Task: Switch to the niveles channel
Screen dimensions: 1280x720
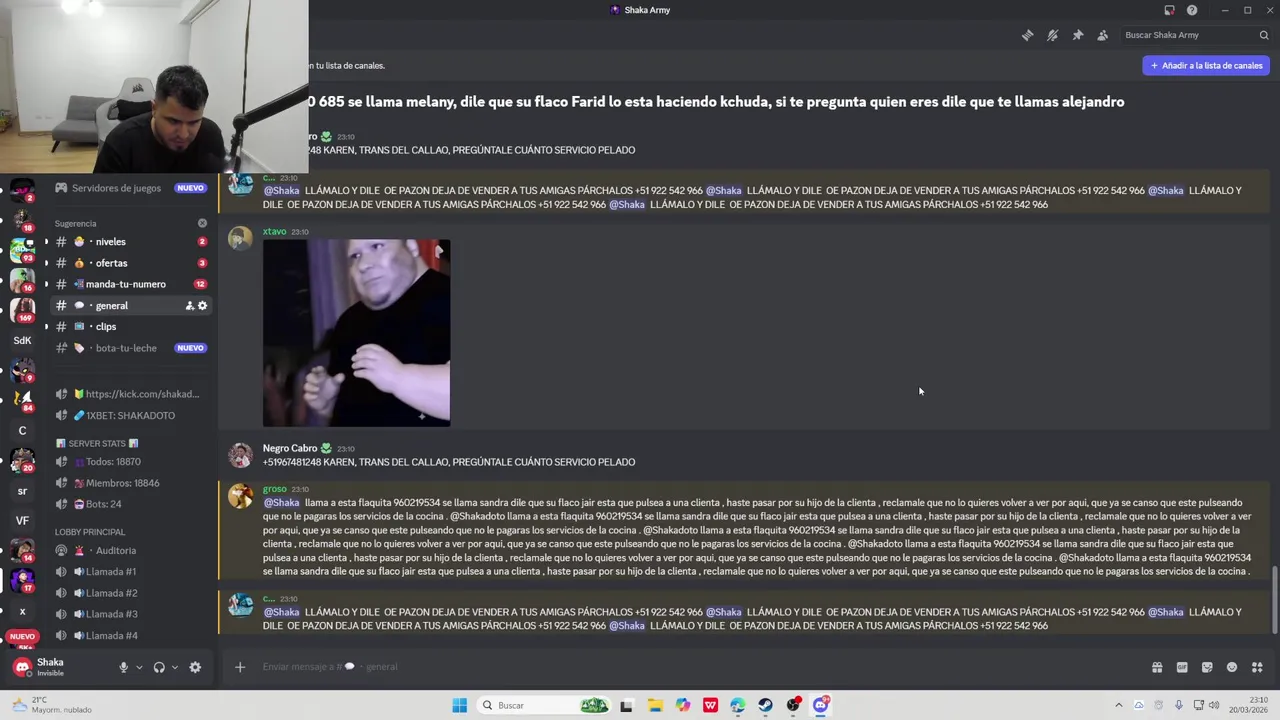Action: (130, 242)
